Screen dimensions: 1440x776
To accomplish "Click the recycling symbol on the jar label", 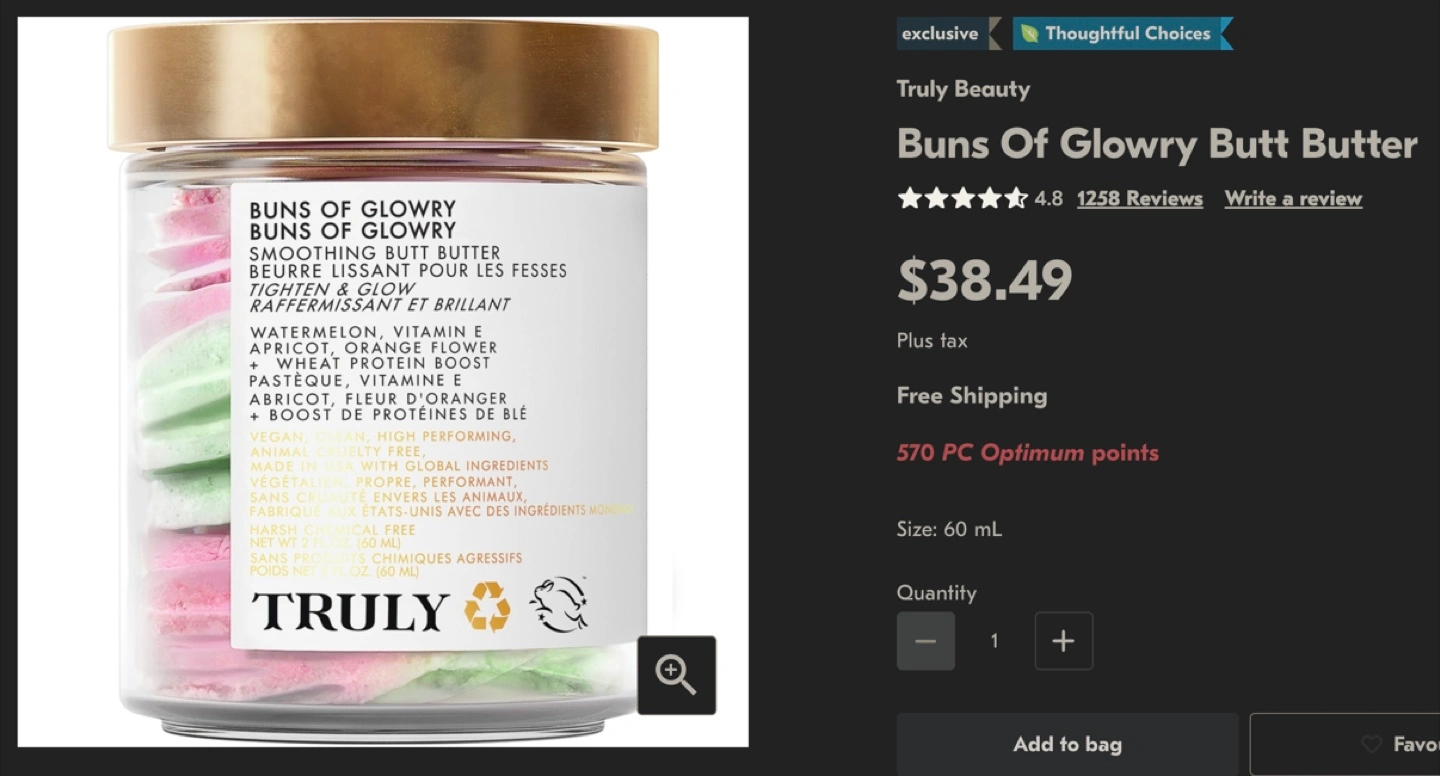I will click(487, 607).
